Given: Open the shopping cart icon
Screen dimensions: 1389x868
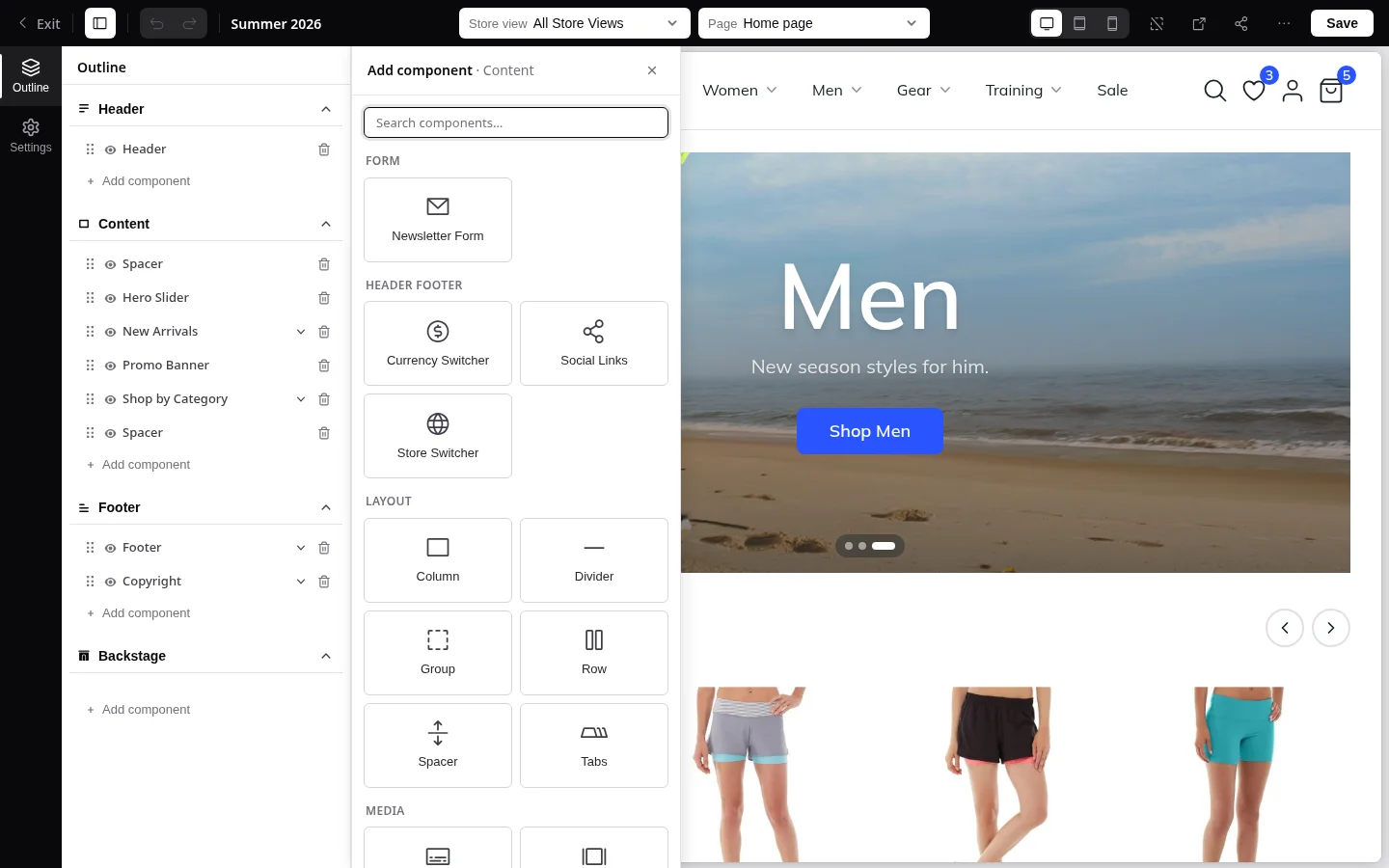Looking at the screenshot, I should [1331, 91].
